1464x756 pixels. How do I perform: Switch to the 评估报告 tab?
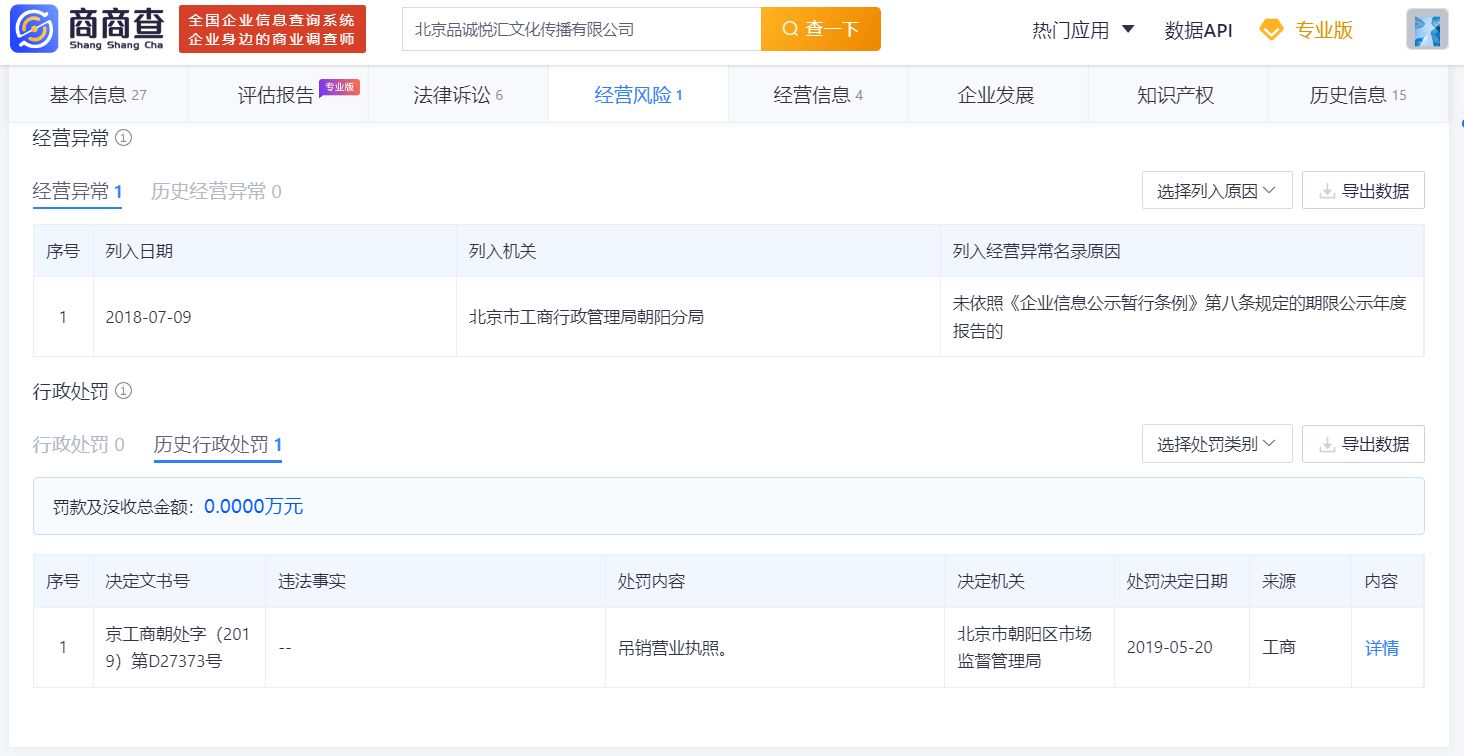(278, 95)
